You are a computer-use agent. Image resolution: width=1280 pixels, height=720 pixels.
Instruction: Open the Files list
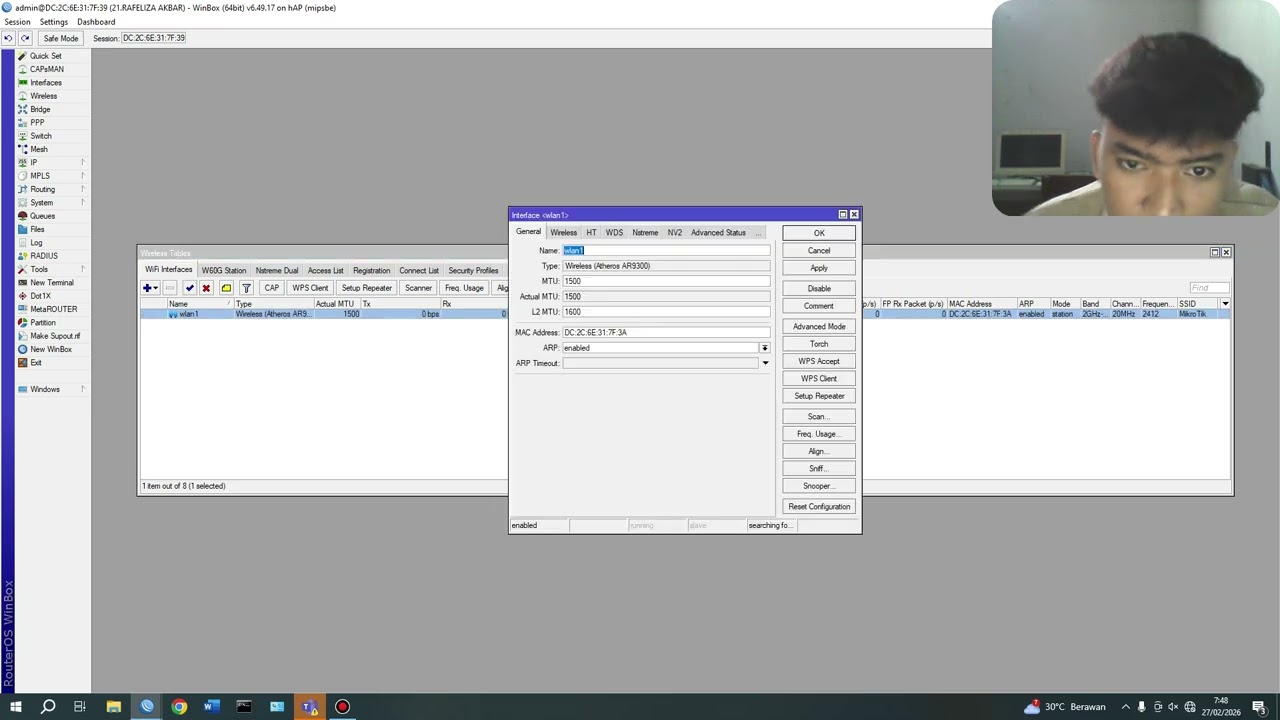pos(37,229)
